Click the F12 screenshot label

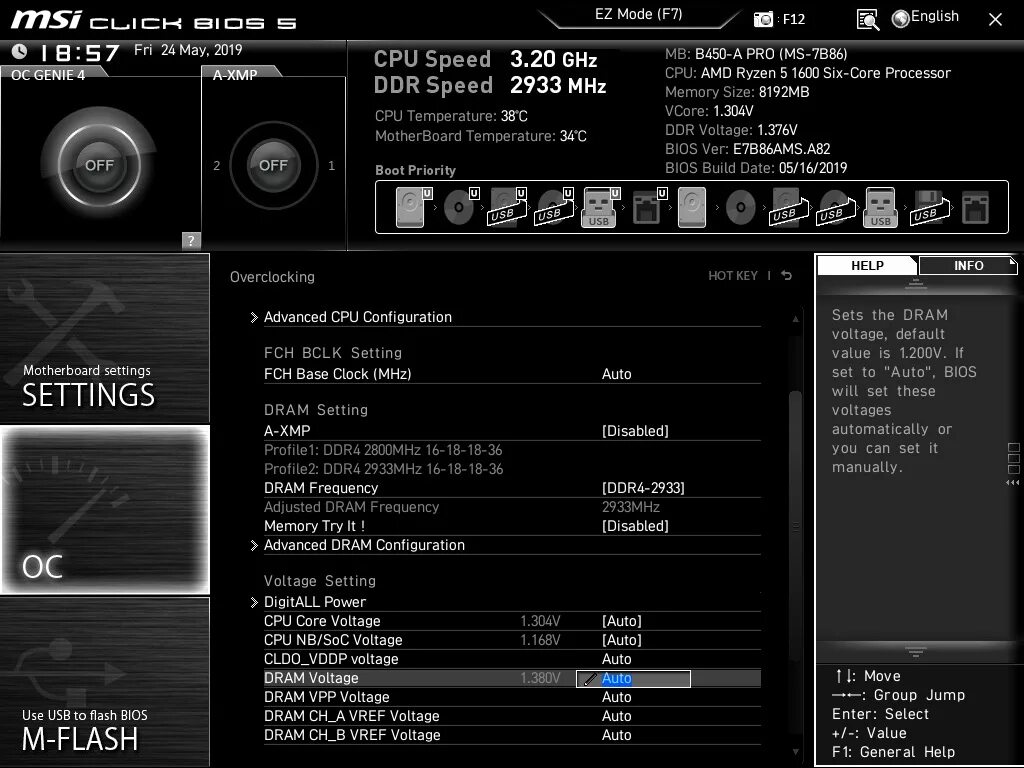pyautogui.click(x=793, y=19)
